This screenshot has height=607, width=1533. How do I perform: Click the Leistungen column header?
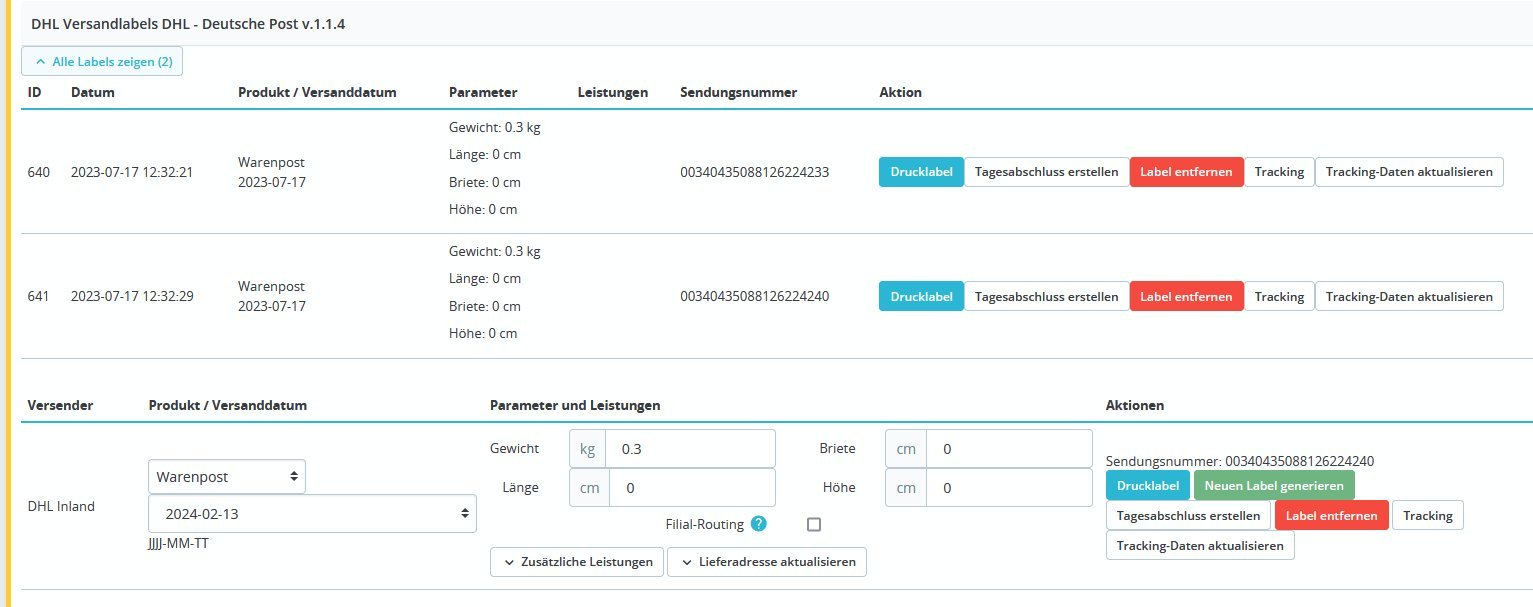(x=613, y=92)
